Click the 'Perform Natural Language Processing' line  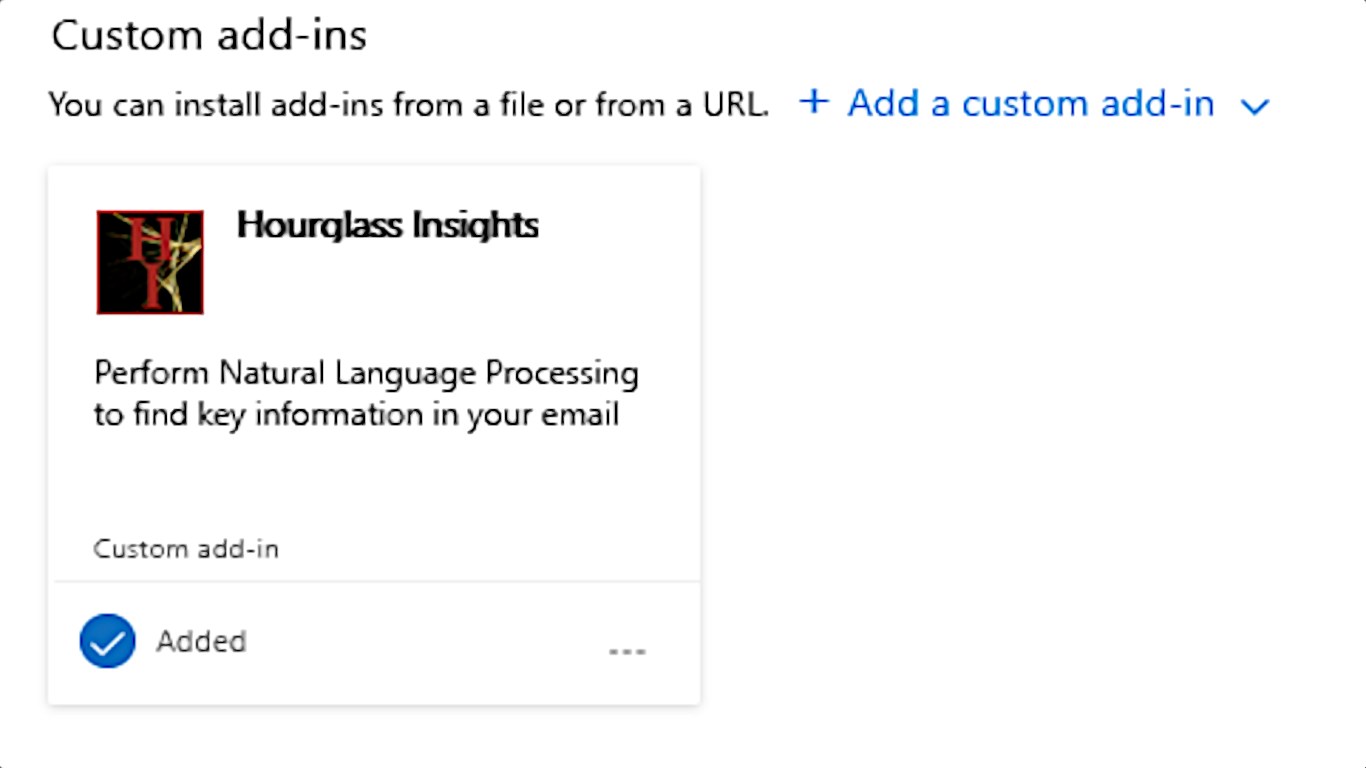tap(366, 373)
